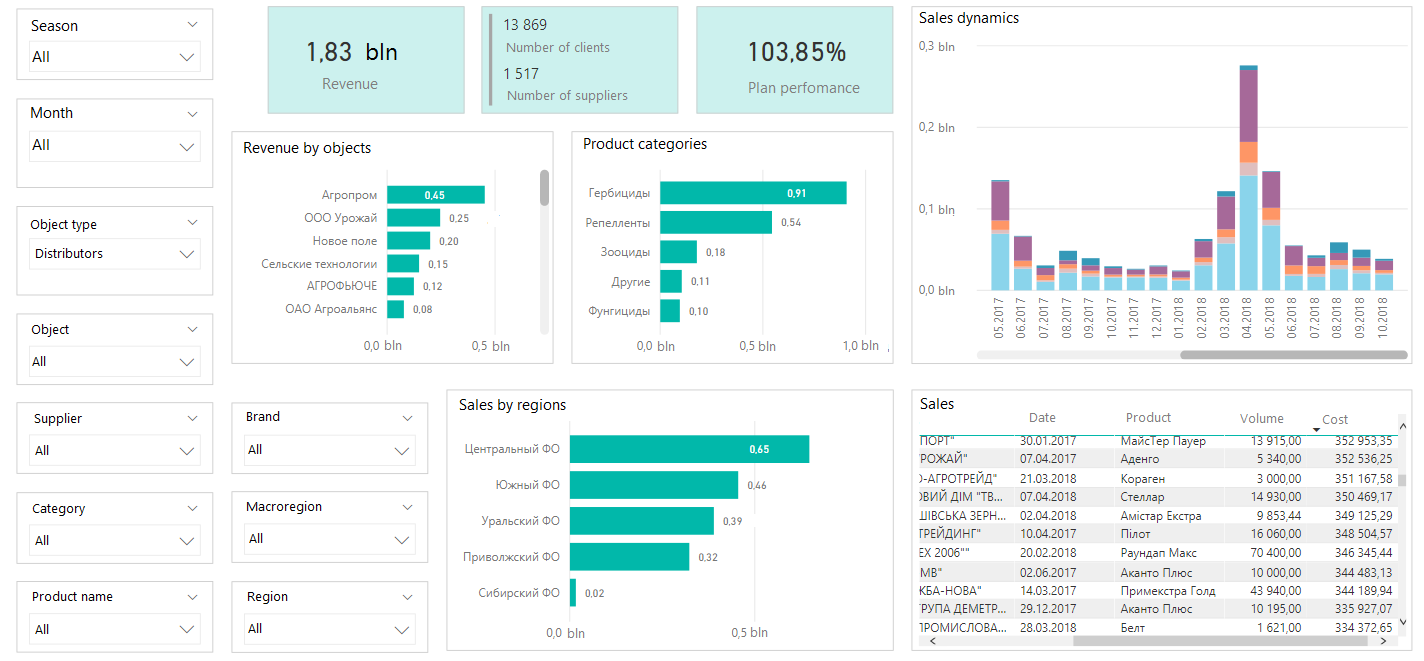Select the Сибирский ФО region bar
The height and width of the screenshot is (661, 1424).
(573, 593)
